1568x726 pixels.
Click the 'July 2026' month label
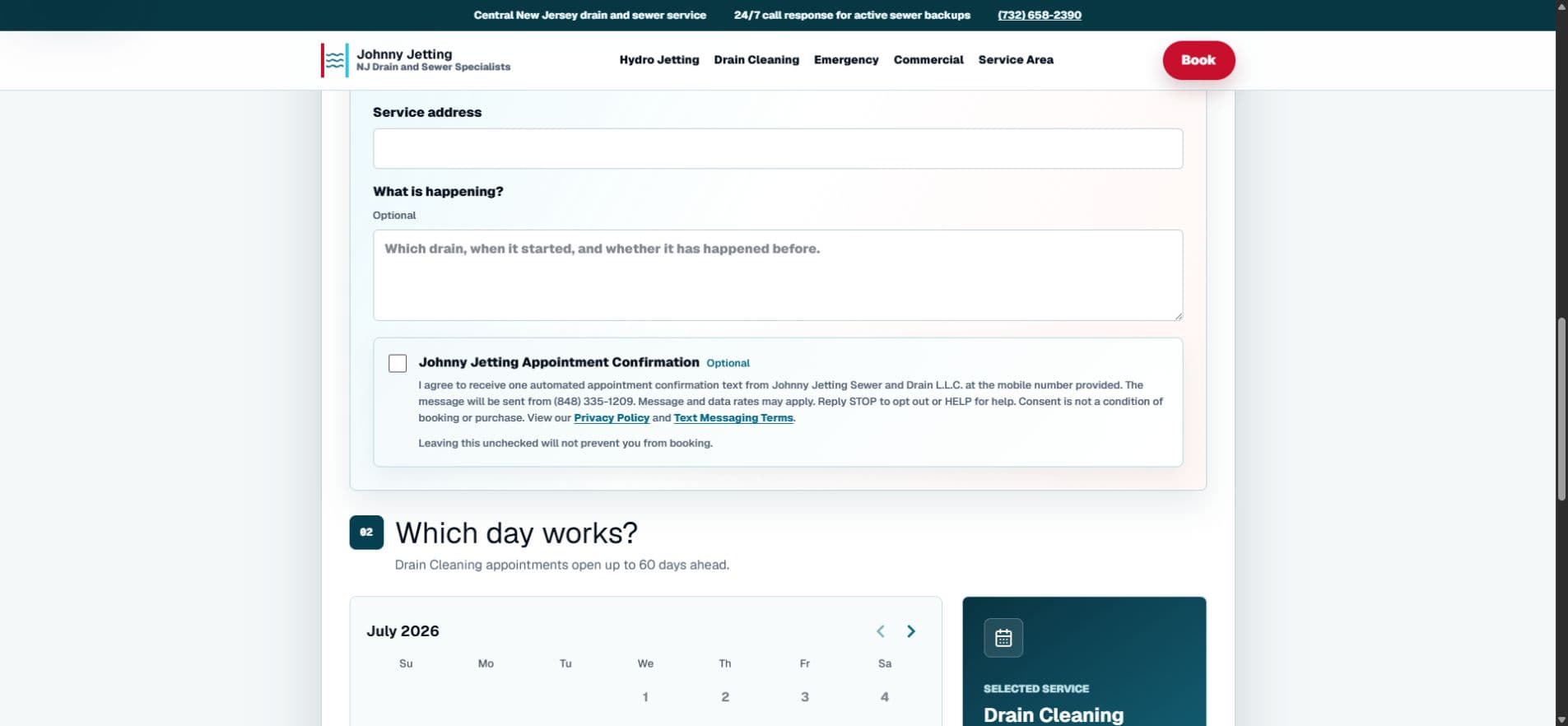click(x=402, y=631)
